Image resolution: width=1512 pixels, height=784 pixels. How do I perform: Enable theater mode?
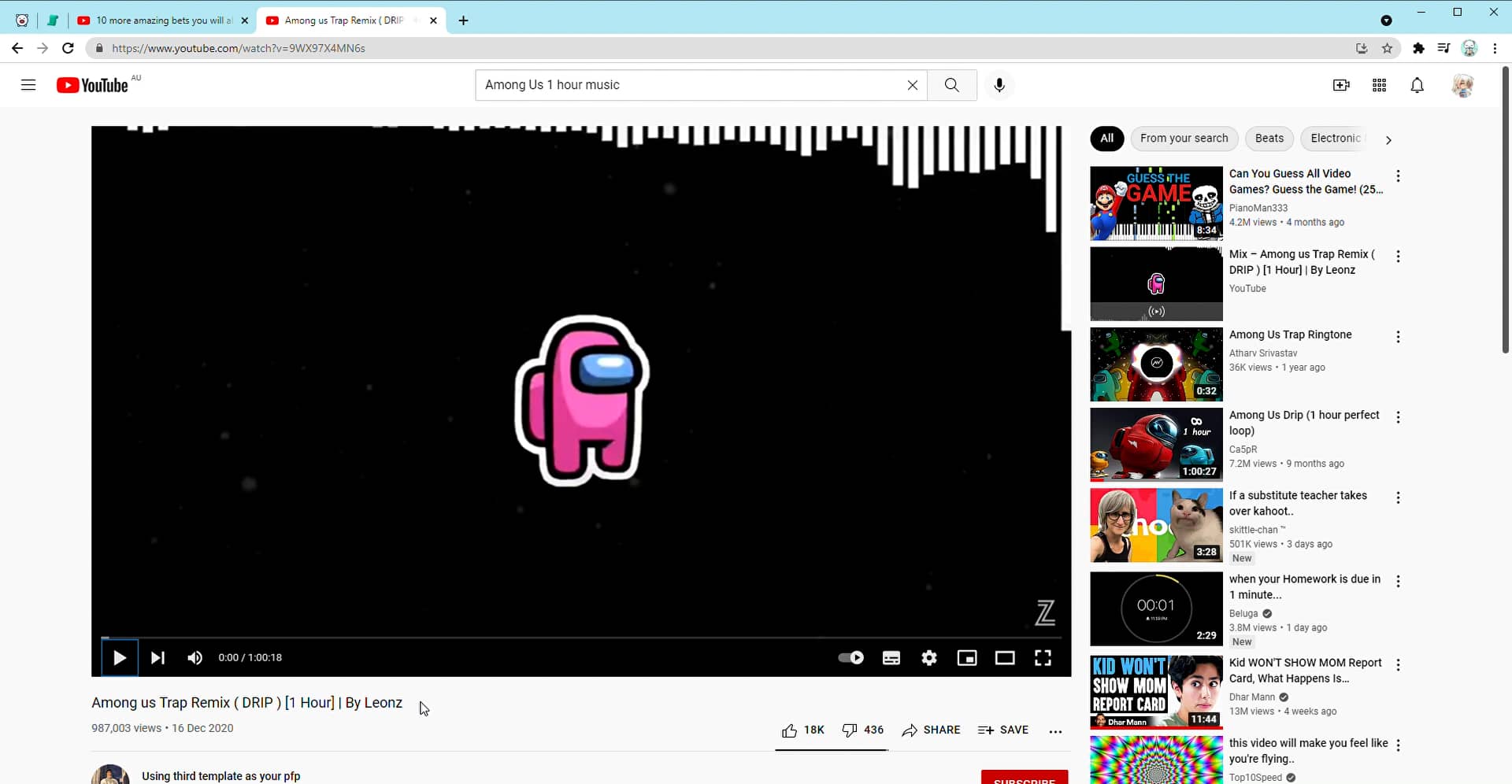click(1005, 657)
